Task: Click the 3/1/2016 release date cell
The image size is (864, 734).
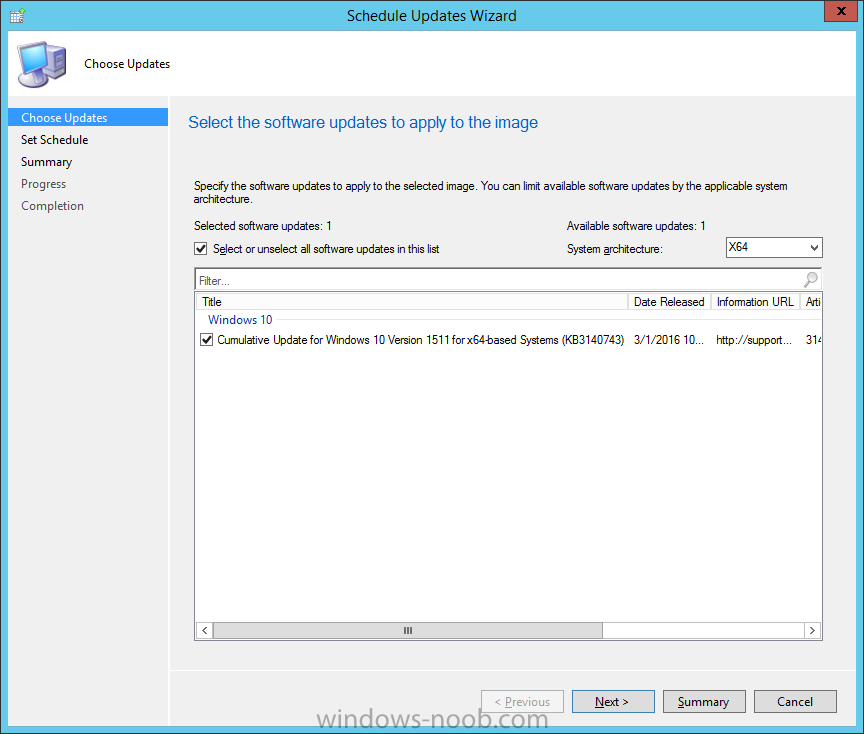Action: coord(668,340)
